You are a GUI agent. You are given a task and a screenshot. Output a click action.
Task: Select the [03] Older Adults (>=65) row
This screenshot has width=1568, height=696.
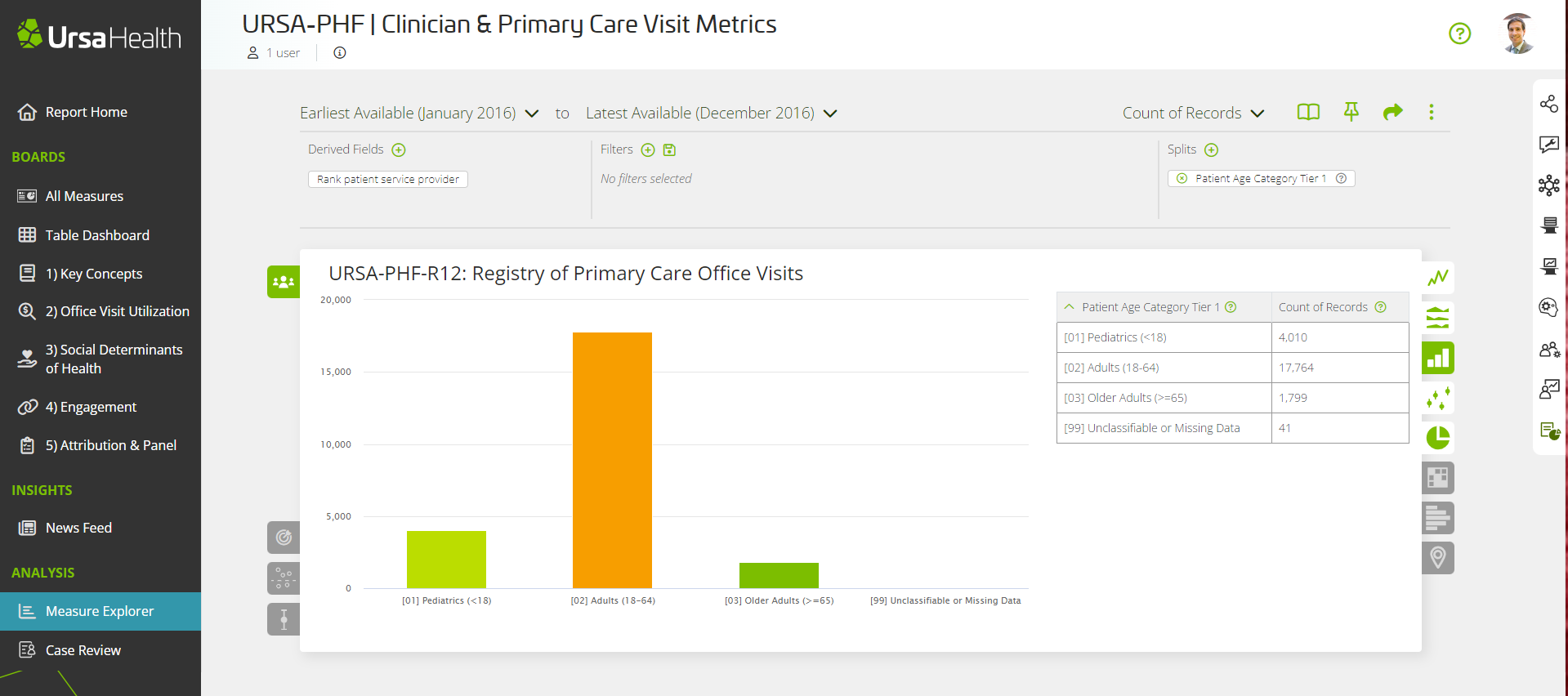1232,398
